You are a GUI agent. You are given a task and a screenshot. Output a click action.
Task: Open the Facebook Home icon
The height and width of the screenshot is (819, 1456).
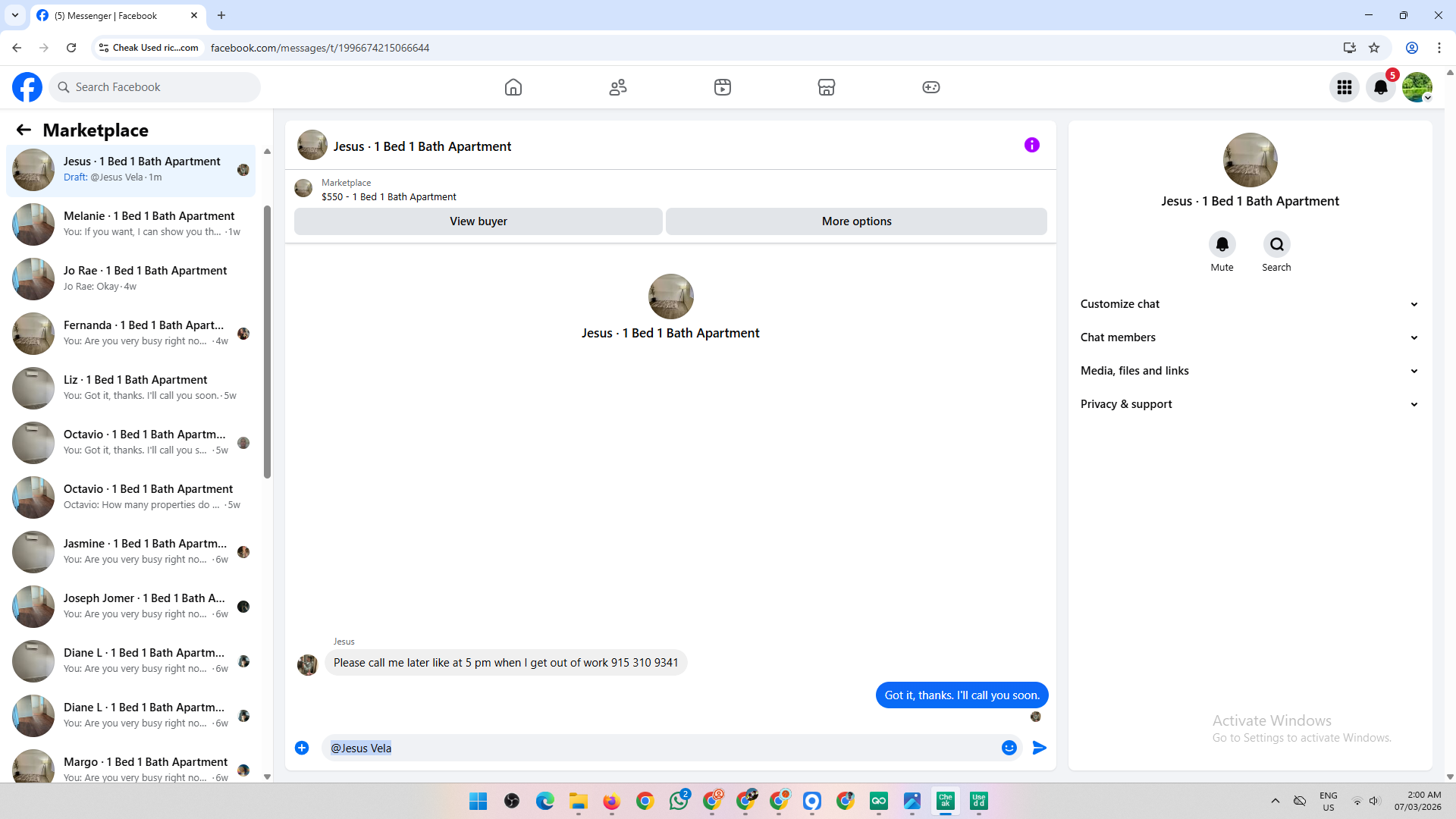(x=513, y=87)
